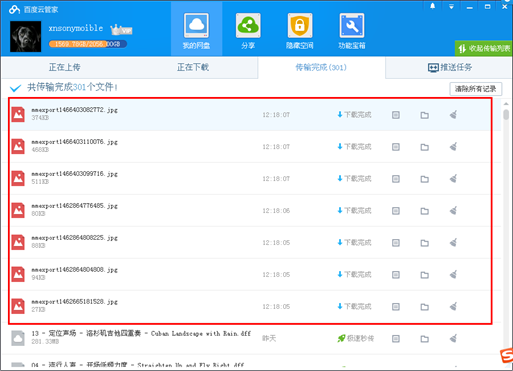Open file mmexport1466403082772.jpg via its document icon
Viewport: 513px width, 371px height.
[x=396, y=115]
